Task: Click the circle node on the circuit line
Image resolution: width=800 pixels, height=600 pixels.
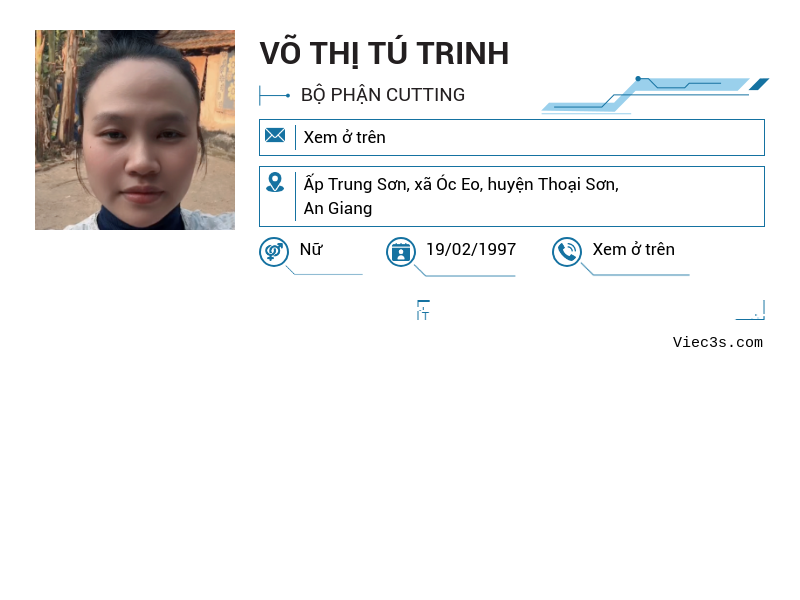Action: coord(638,78)
